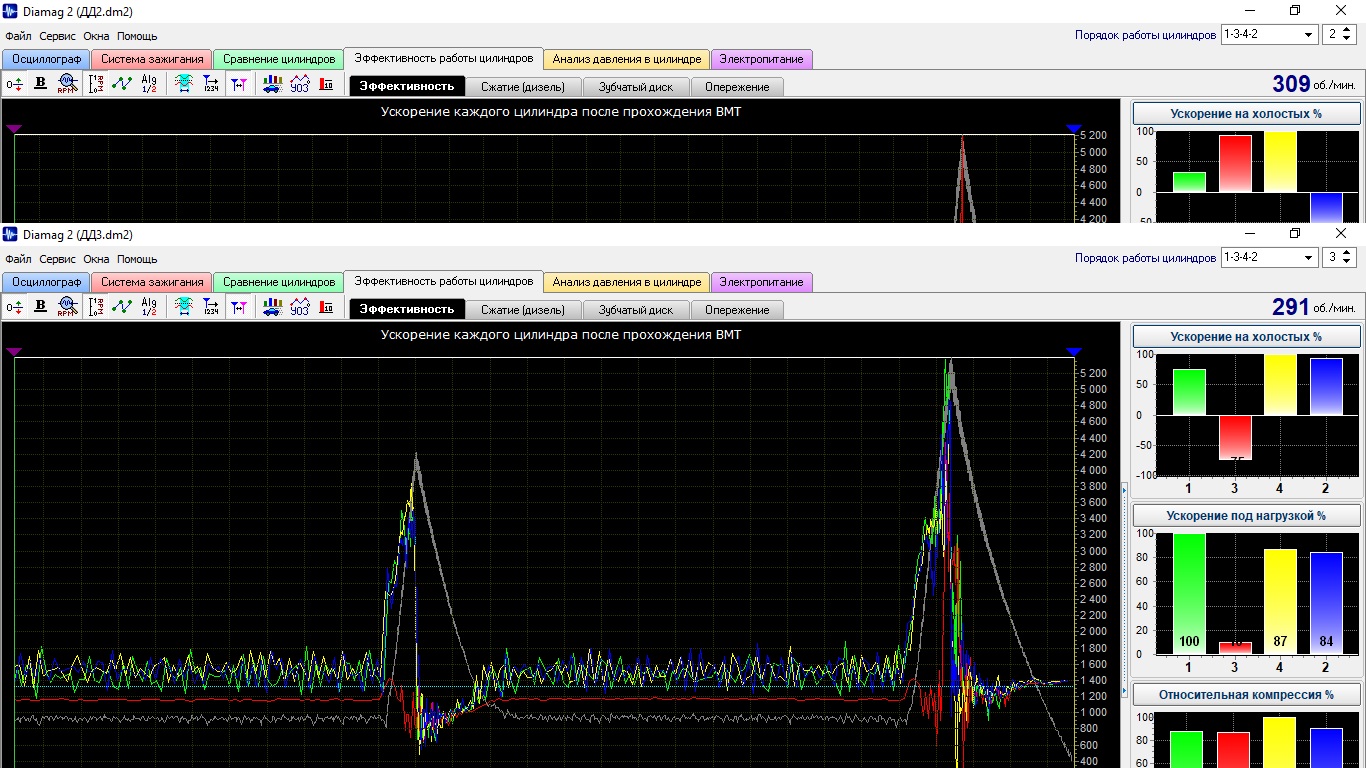Click the bold B icon in ДД3 toolbar
This screenshot has width=1366, height=768.
click(x=41, y=308)
